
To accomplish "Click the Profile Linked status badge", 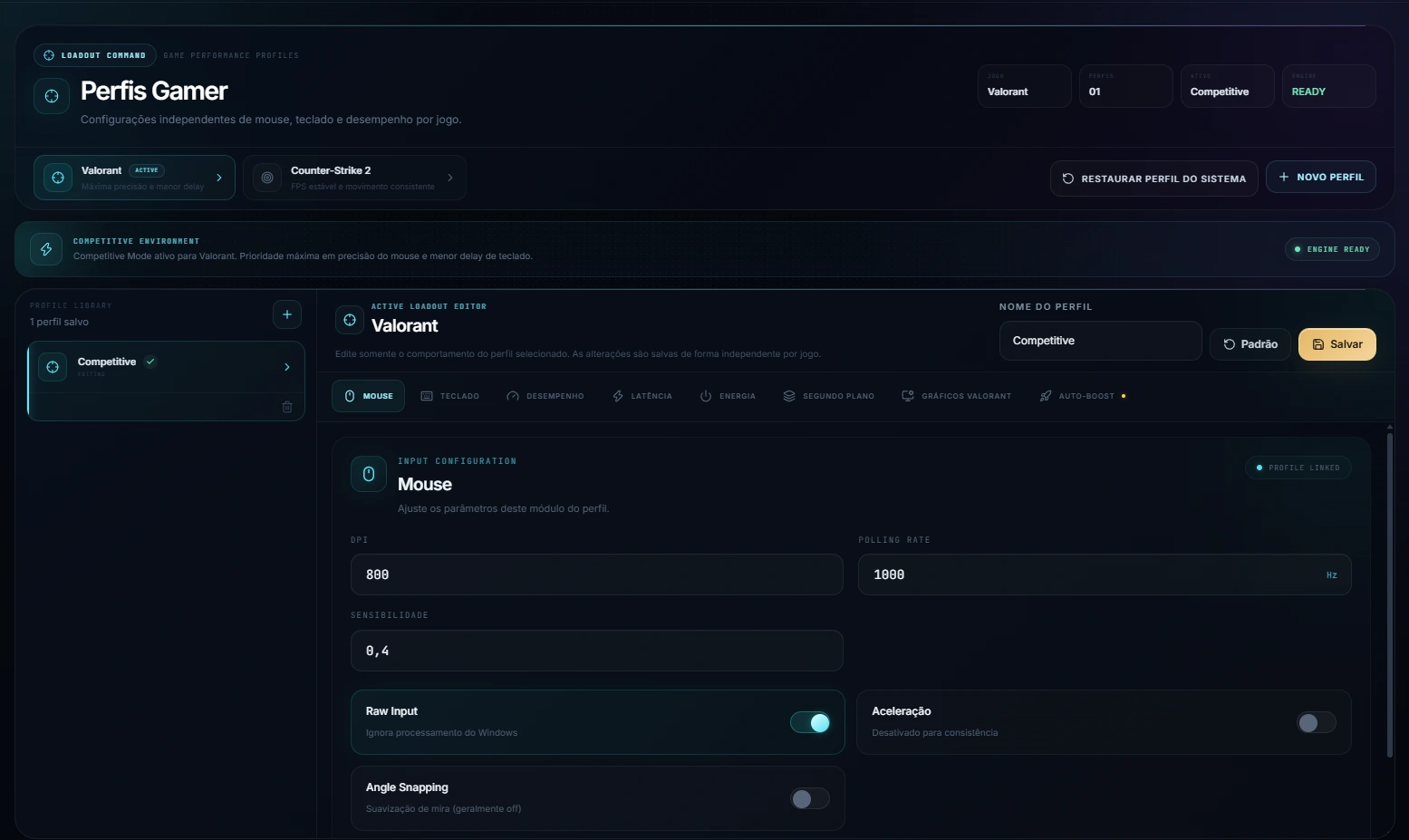I will tap(1298, 468).
